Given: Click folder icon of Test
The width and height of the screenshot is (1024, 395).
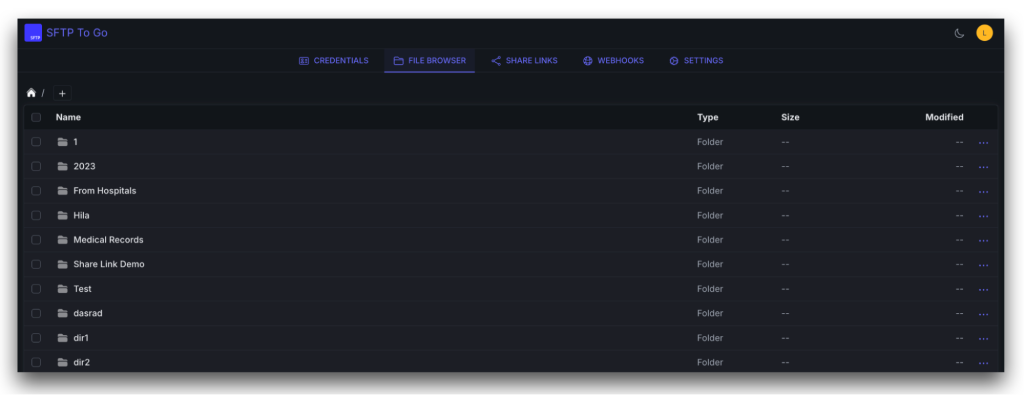Looking at the screenshot, I should [63, 289].
